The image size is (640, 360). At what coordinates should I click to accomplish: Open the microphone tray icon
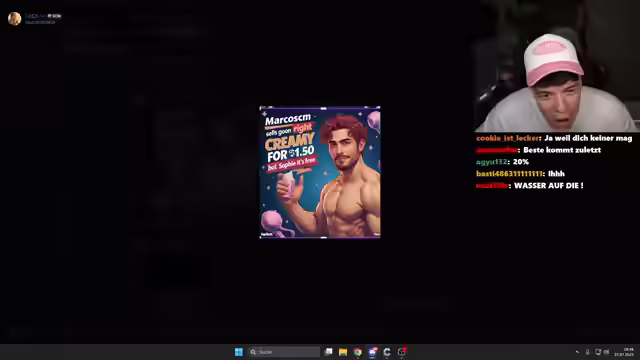tap(587, 352)
